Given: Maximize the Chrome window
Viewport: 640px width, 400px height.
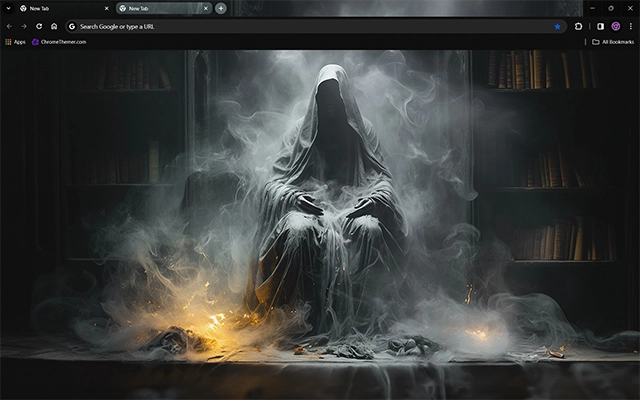Looking at the screenshot, I should (611, 8).
